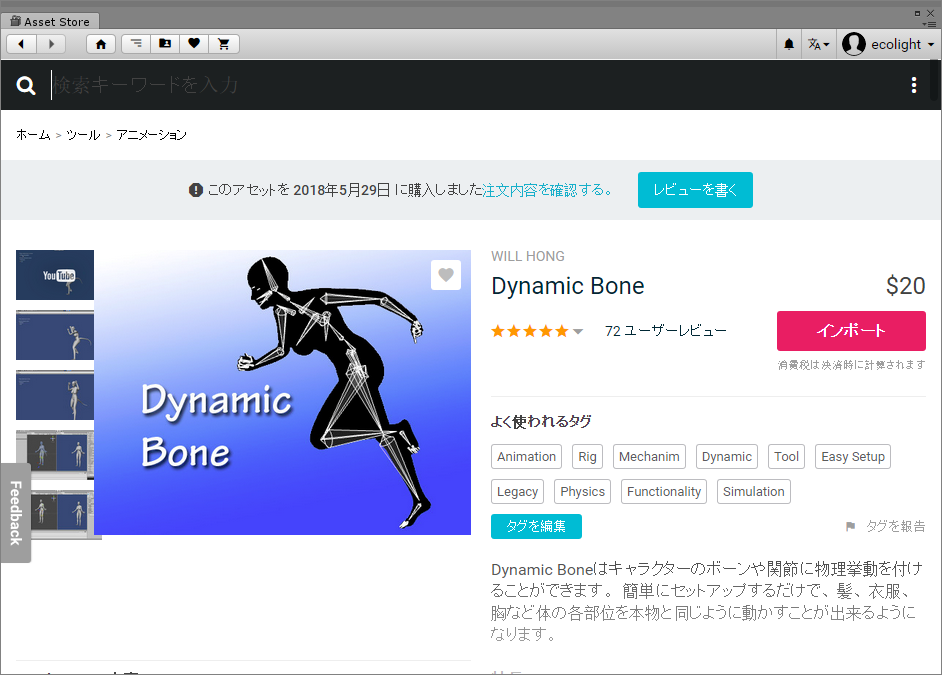This screenshot has height=675, width=942.
Task: Click the タグを報告 flag link
Action: coord(885,526)
